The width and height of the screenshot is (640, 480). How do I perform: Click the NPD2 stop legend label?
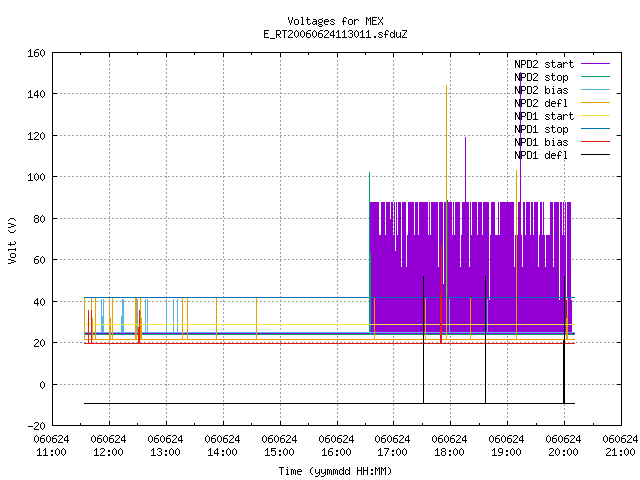point(541,77)
